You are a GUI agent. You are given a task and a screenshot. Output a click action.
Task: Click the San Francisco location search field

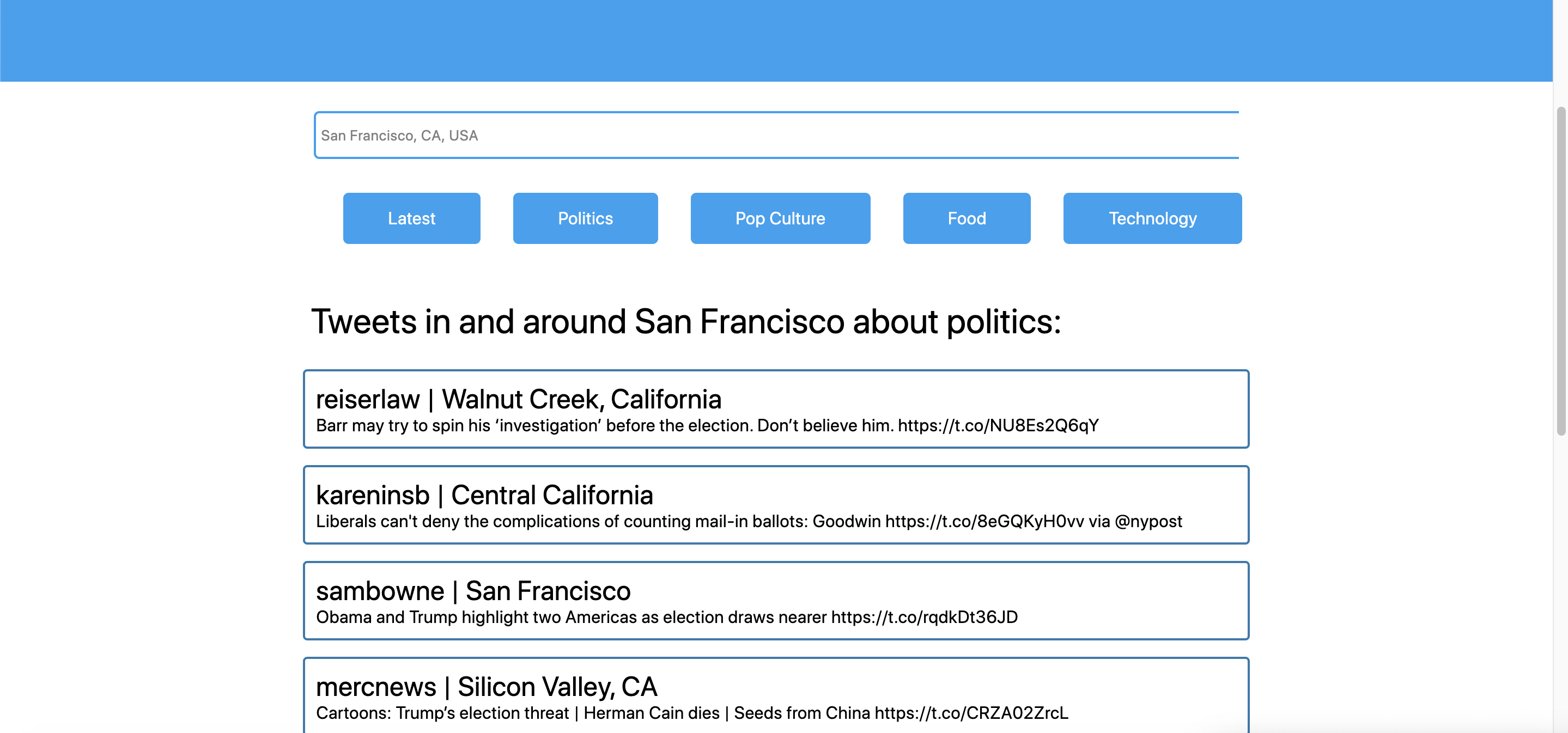coord(776,135)
